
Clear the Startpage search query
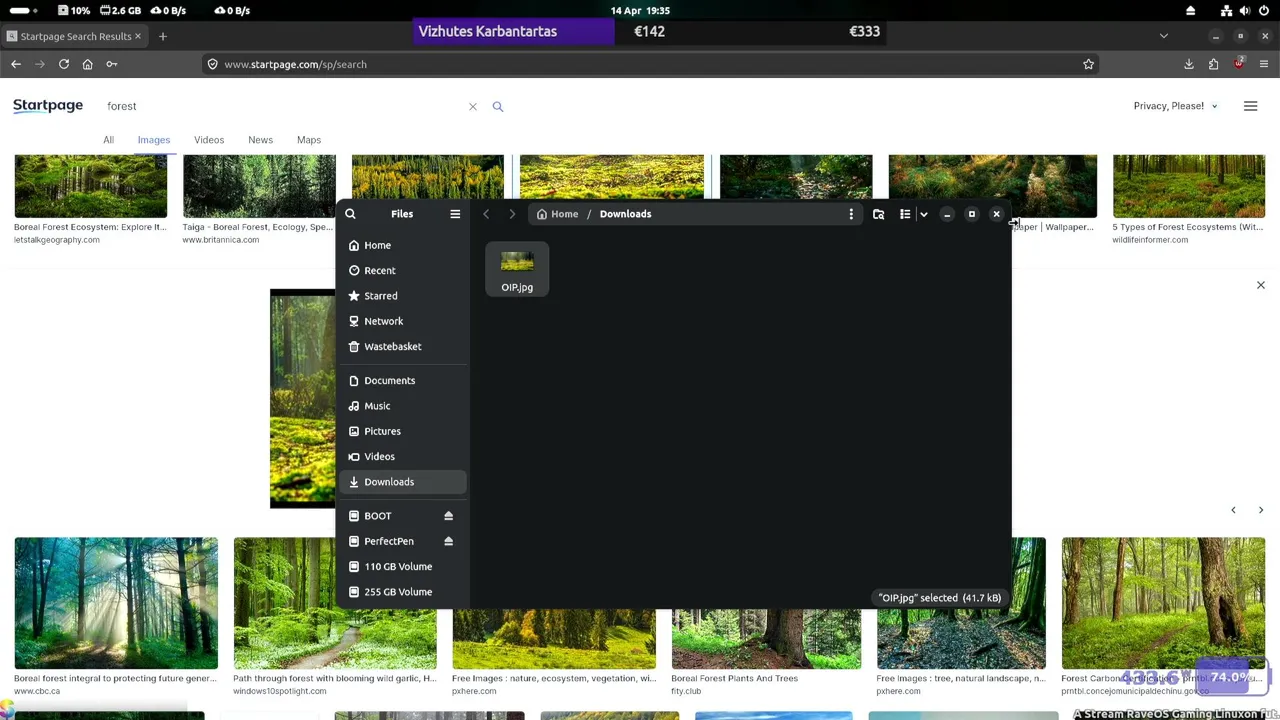tap(473, 106)
